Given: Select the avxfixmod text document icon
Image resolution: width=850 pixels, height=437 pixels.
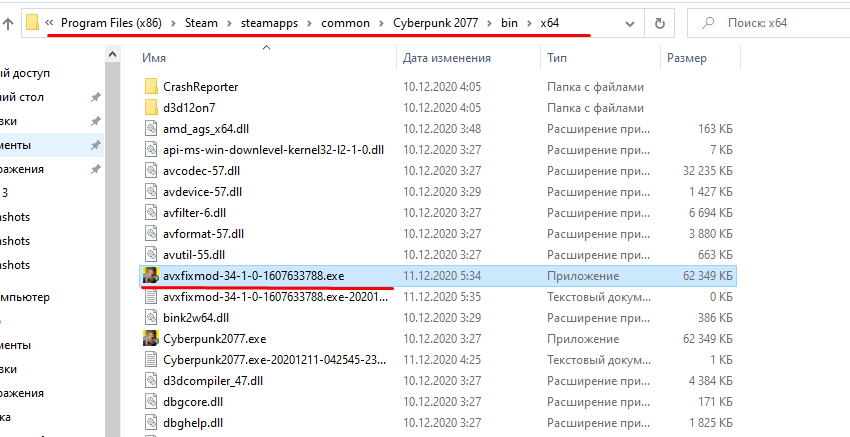Looking at the screenshot, I should pyautogui.click(x=151, y=297).
